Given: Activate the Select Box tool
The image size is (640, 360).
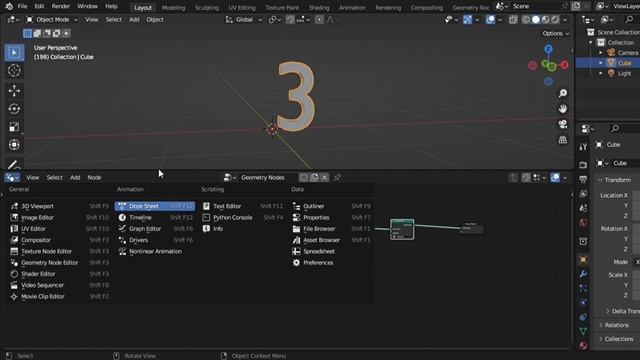Looking at the screenshot, I should coord(14,52).
